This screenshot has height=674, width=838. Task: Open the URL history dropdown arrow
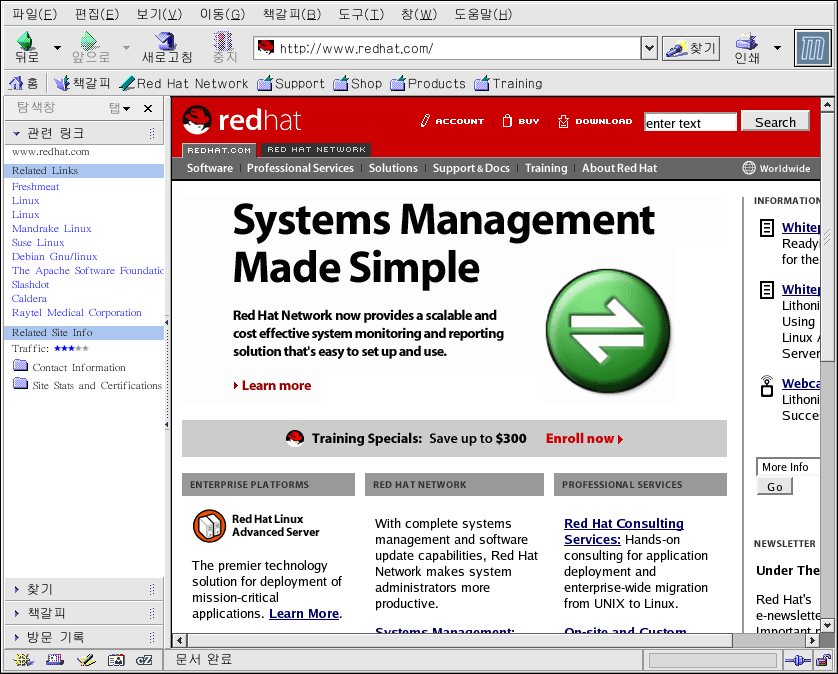pos(648,48)
